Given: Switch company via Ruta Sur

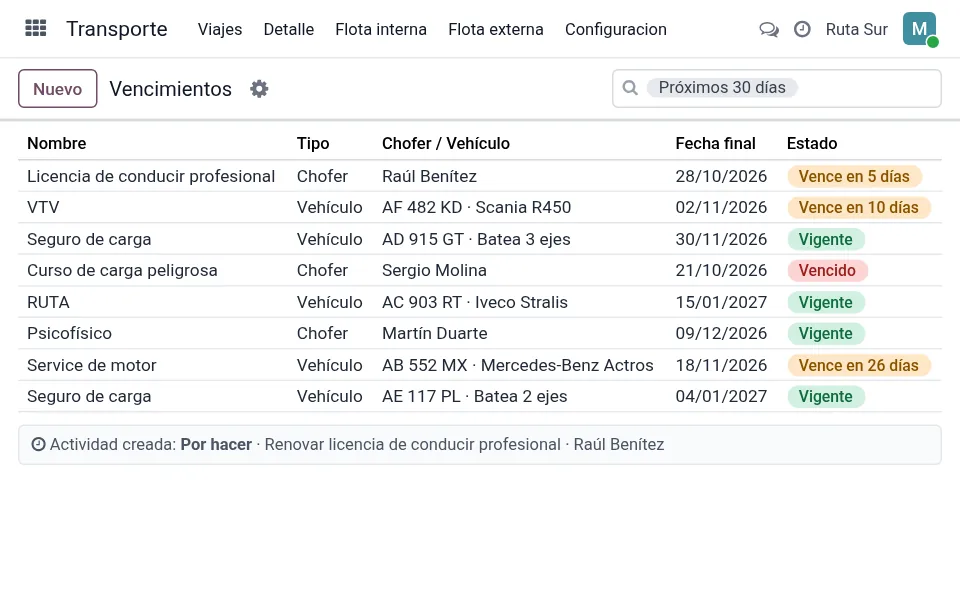Looking at the screenshot, I should (857, 29).
